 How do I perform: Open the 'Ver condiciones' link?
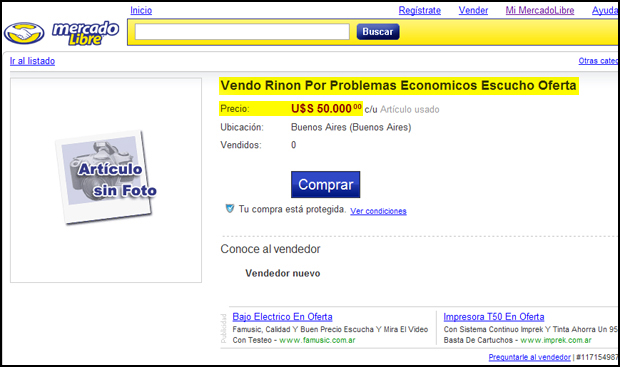378,211
